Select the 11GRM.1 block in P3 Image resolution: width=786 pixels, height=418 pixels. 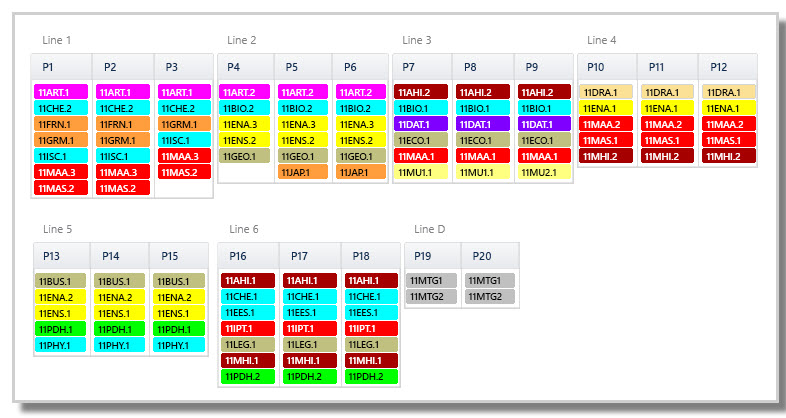[184, 124]
